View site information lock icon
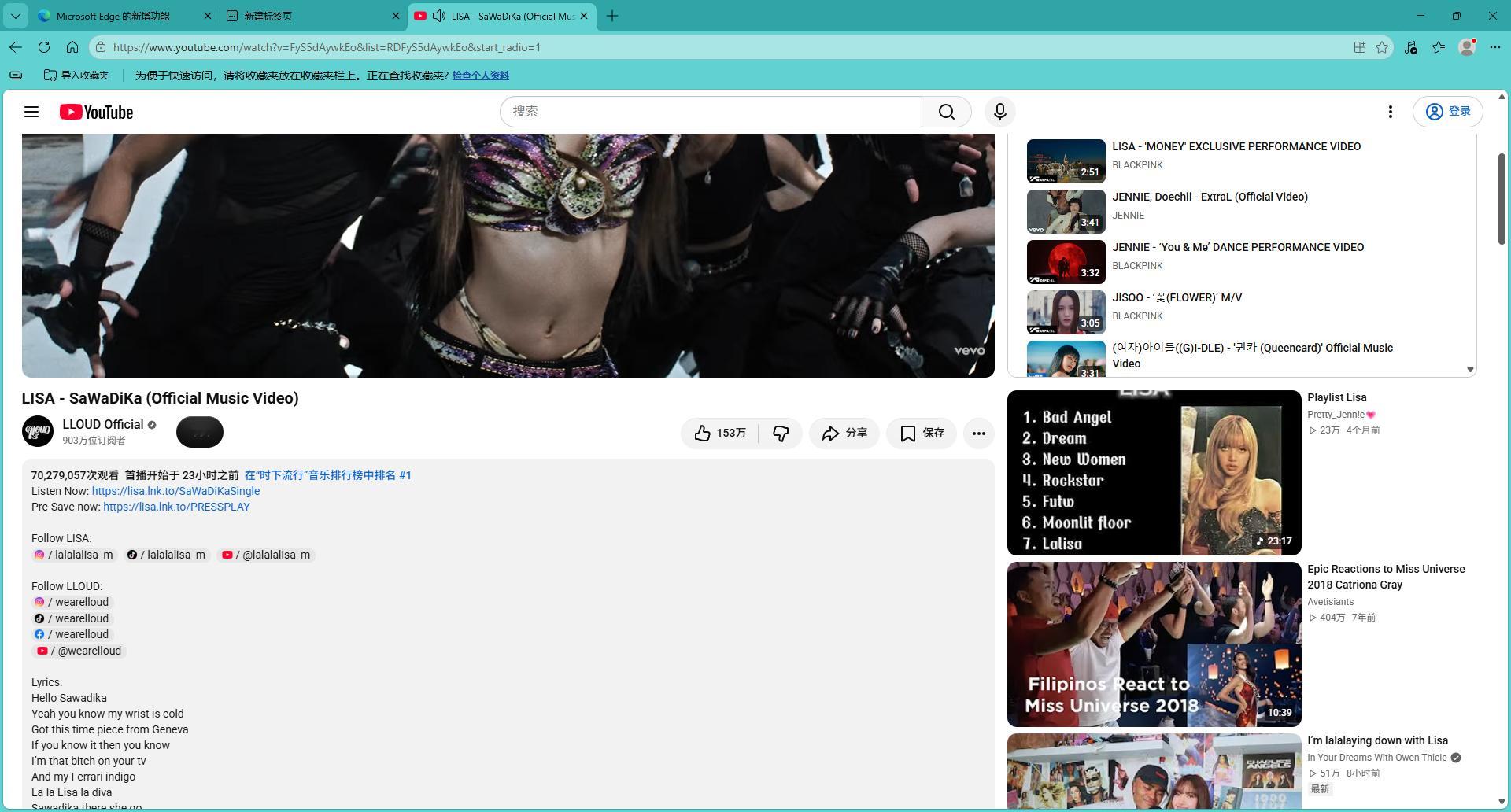This screenshot has width=1511, height=812. pyautogui.click(x=101, y=47)
